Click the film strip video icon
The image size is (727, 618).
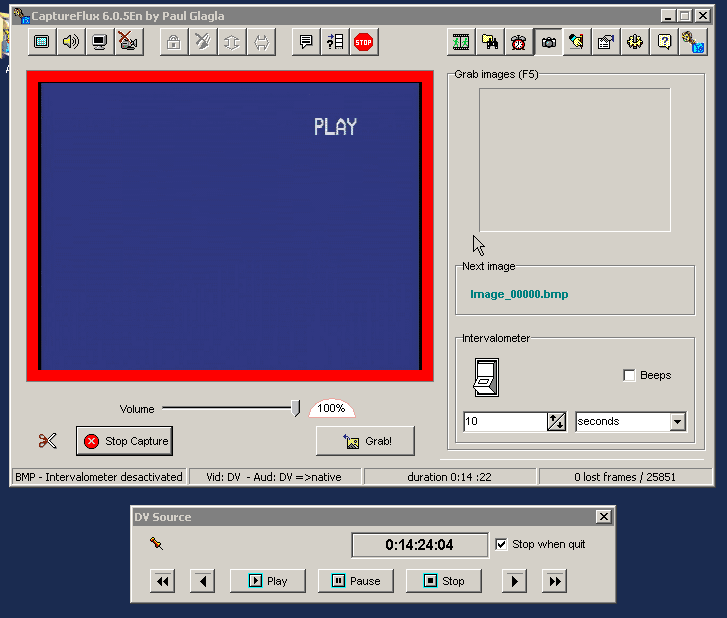tap(461, 42)
